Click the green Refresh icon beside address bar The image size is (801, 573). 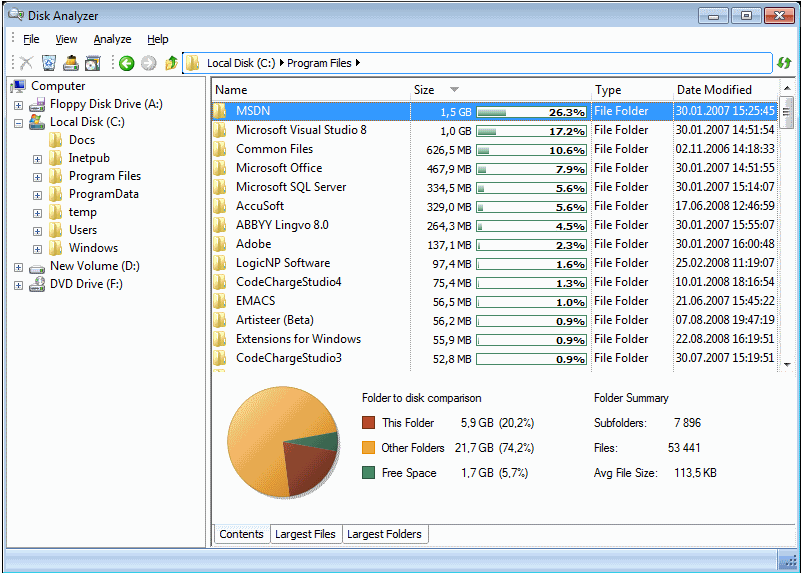[x=785, y=63]
